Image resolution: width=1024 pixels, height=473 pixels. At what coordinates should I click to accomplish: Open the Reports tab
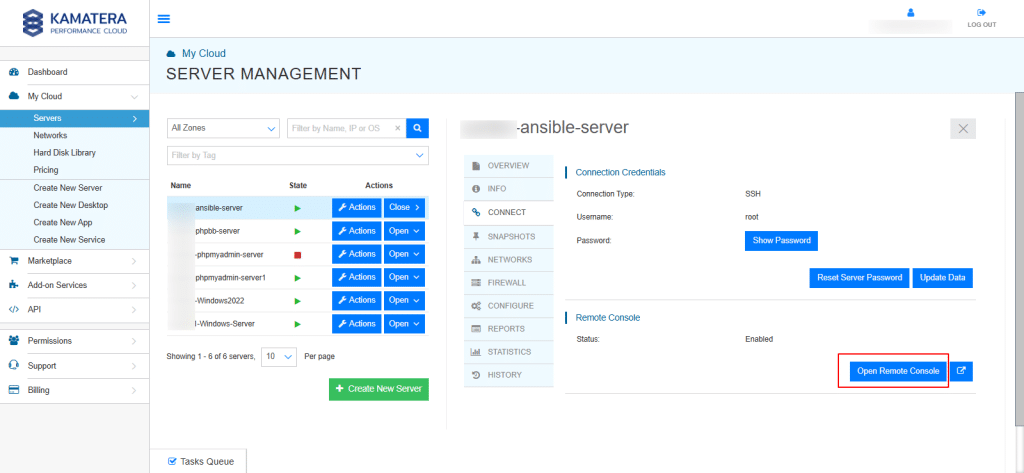(x=508, y=329)
